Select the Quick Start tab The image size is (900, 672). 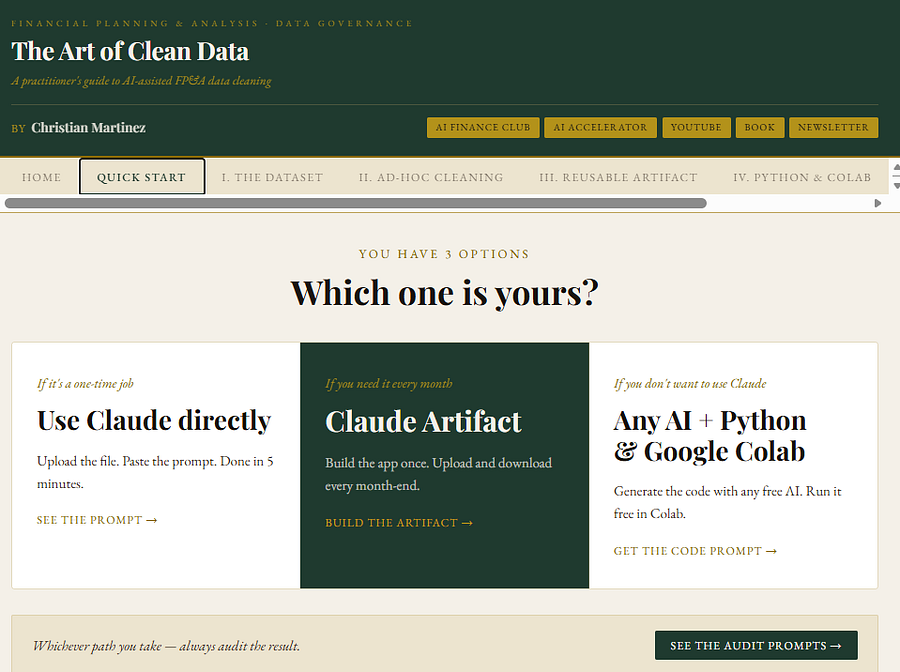pos(142,177)
